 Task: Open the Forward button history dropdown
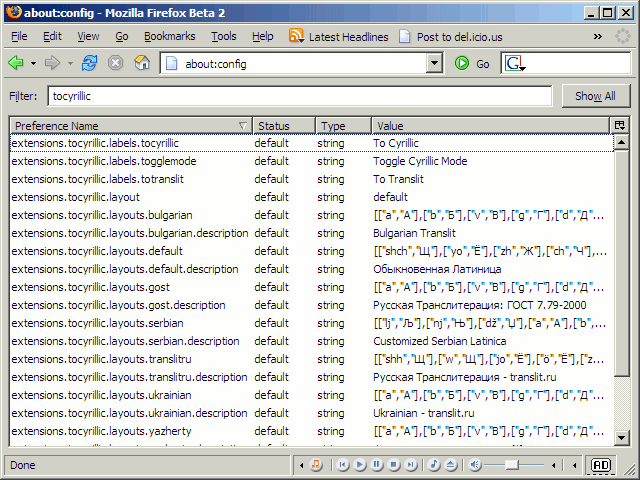coord(70,64)
